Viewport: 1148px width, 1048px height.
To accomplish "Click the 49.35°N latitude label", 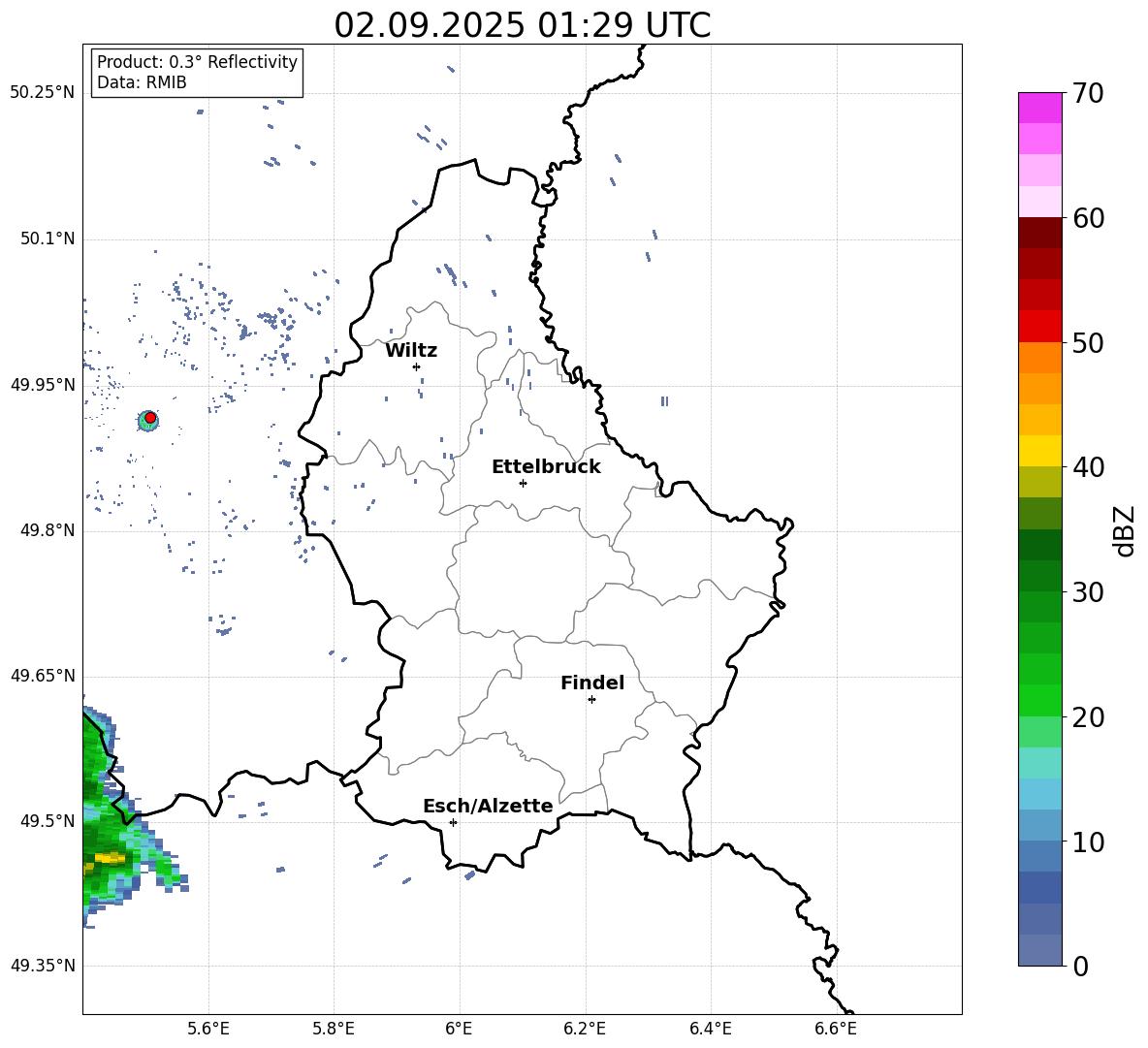I will (43, 966).
